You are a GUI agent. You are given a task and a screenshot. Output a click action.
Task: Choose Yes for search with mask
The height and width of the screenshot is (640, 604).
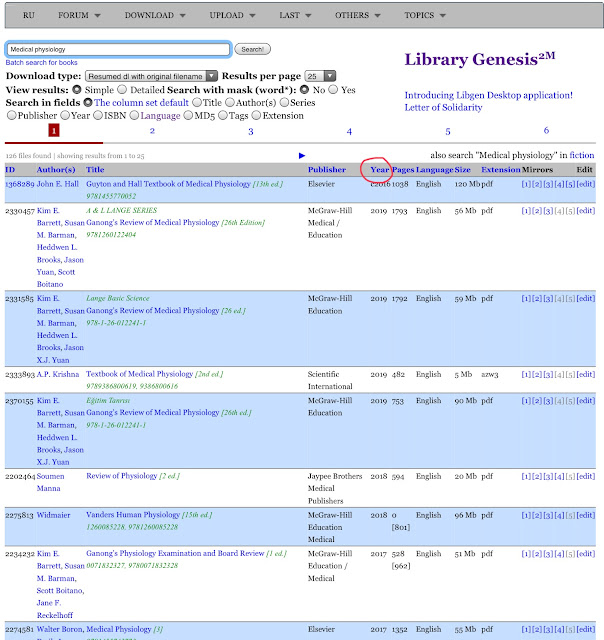(x=333, y=89)
